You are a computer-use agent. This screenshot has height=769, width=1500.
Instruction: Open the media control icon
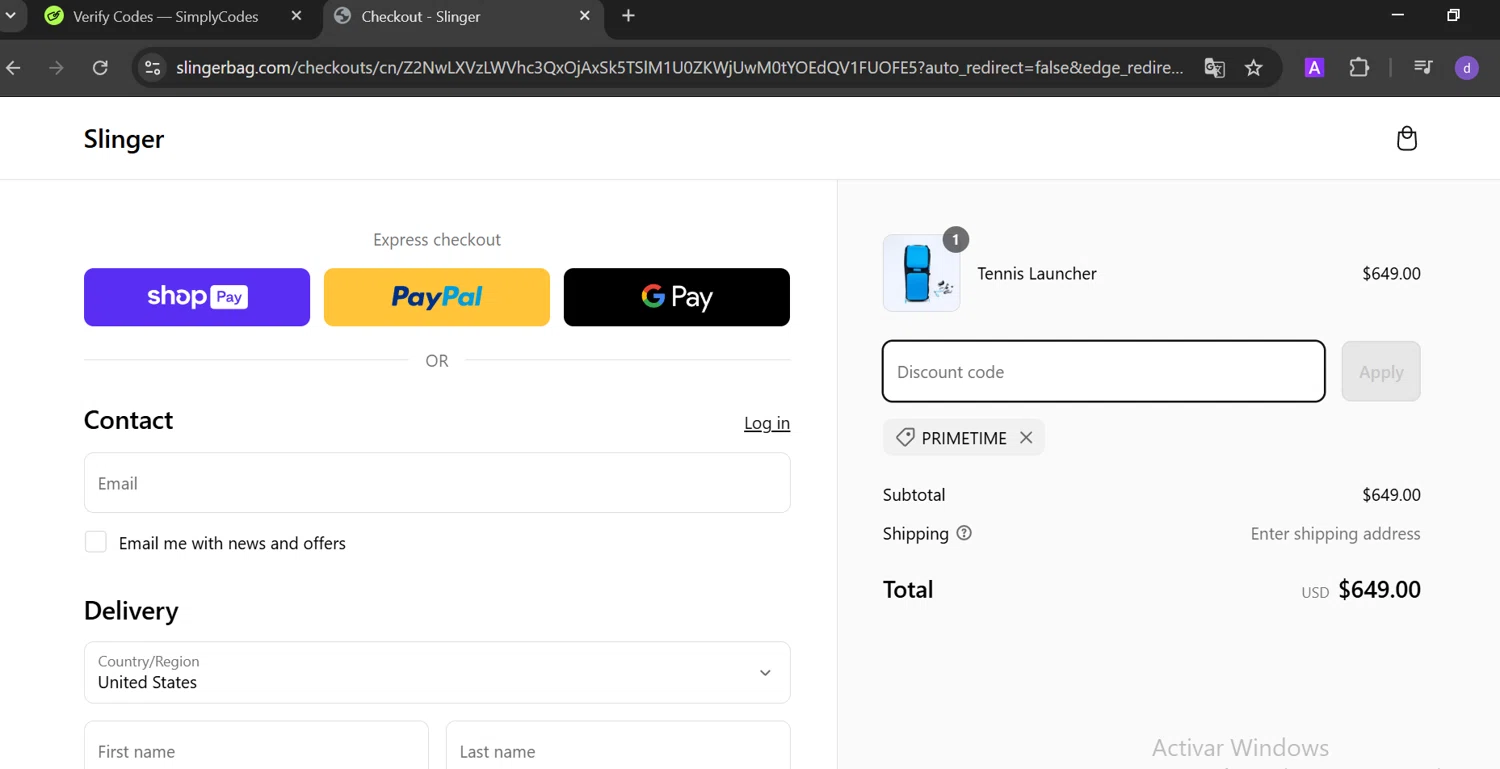[x=1423, y=68]
